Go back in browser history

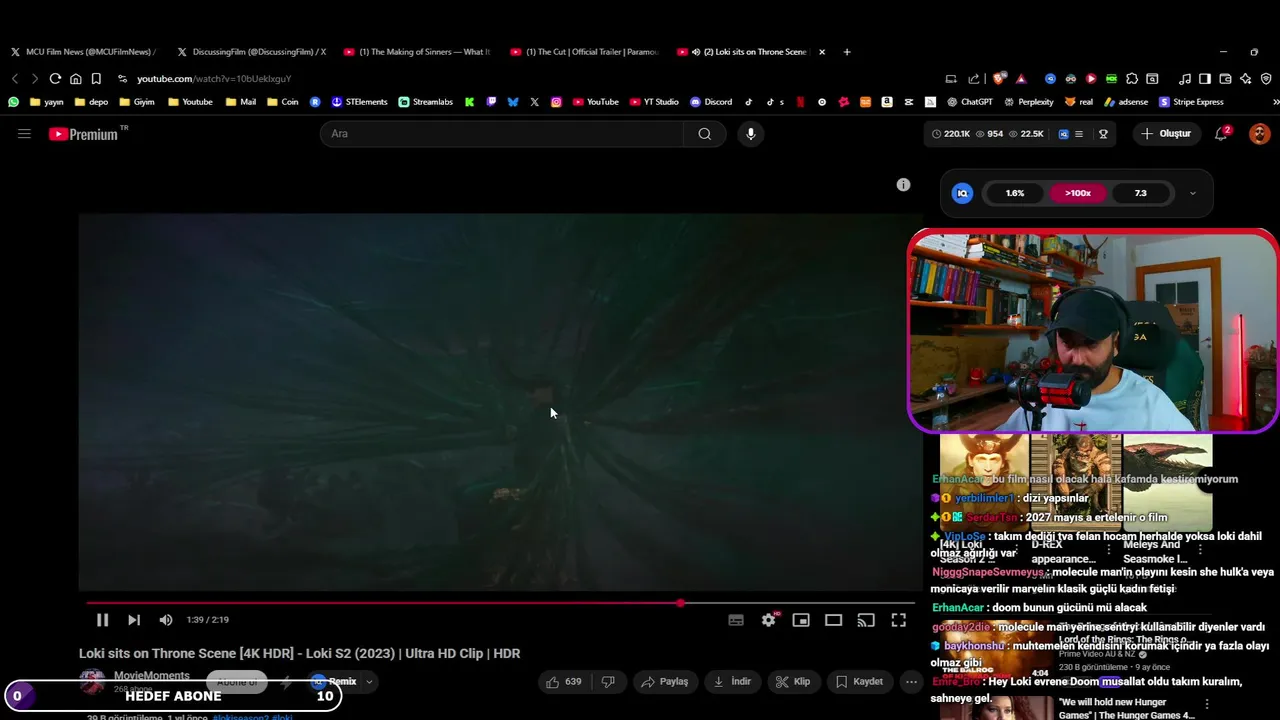coord(15,79)
